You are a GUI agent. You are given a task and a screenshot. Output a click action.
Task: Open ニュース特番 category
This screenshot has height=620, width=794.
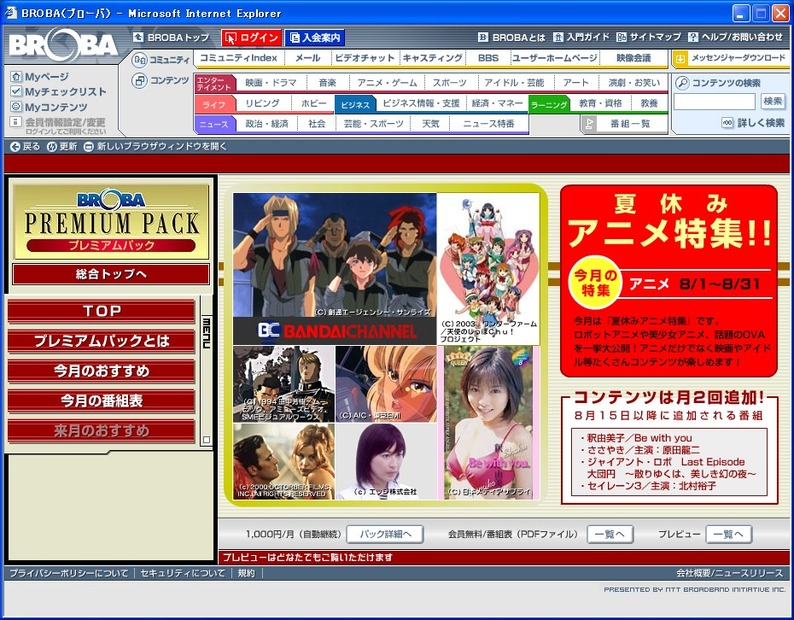489,124
